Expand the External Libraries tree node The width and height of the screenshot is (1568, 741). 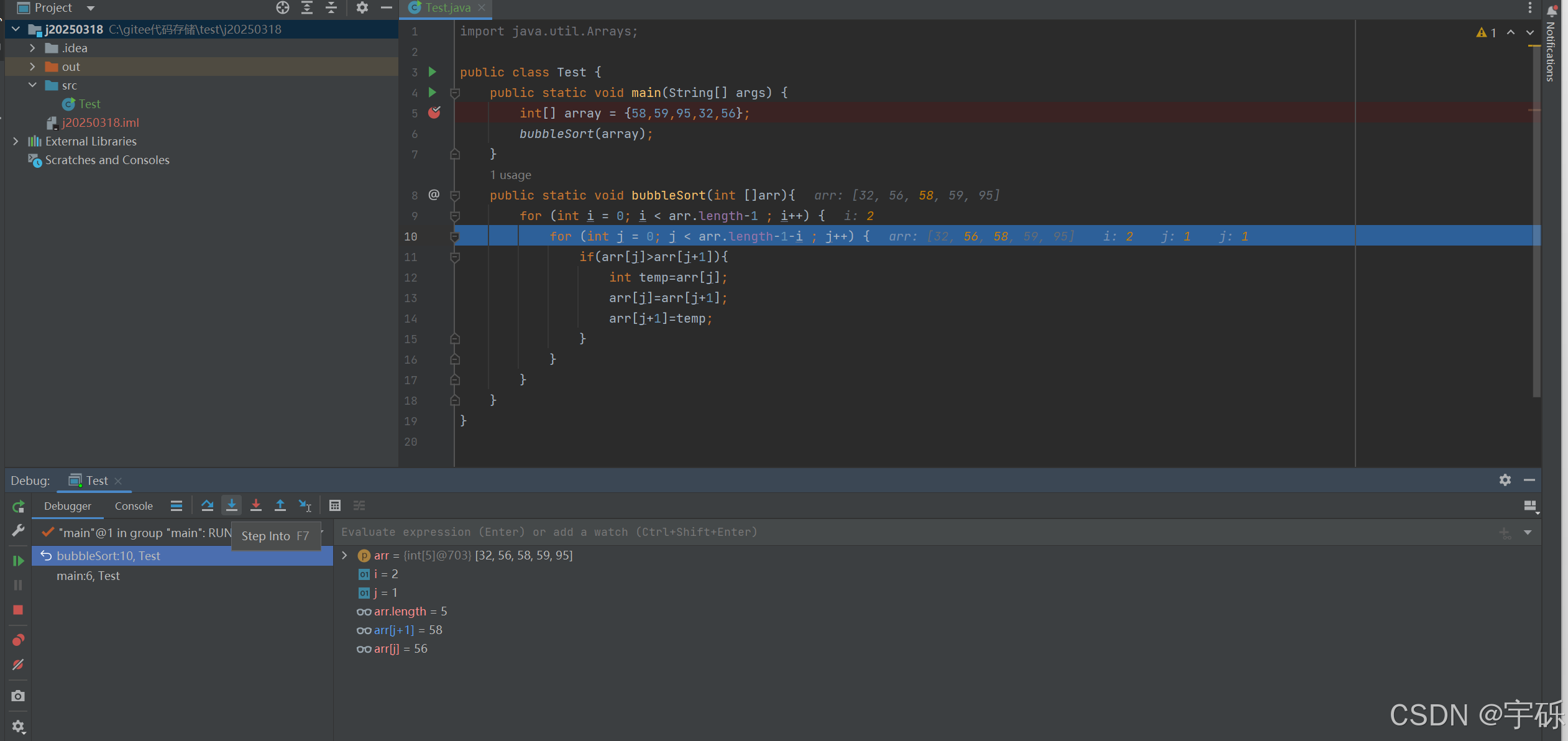pos(16,141)
